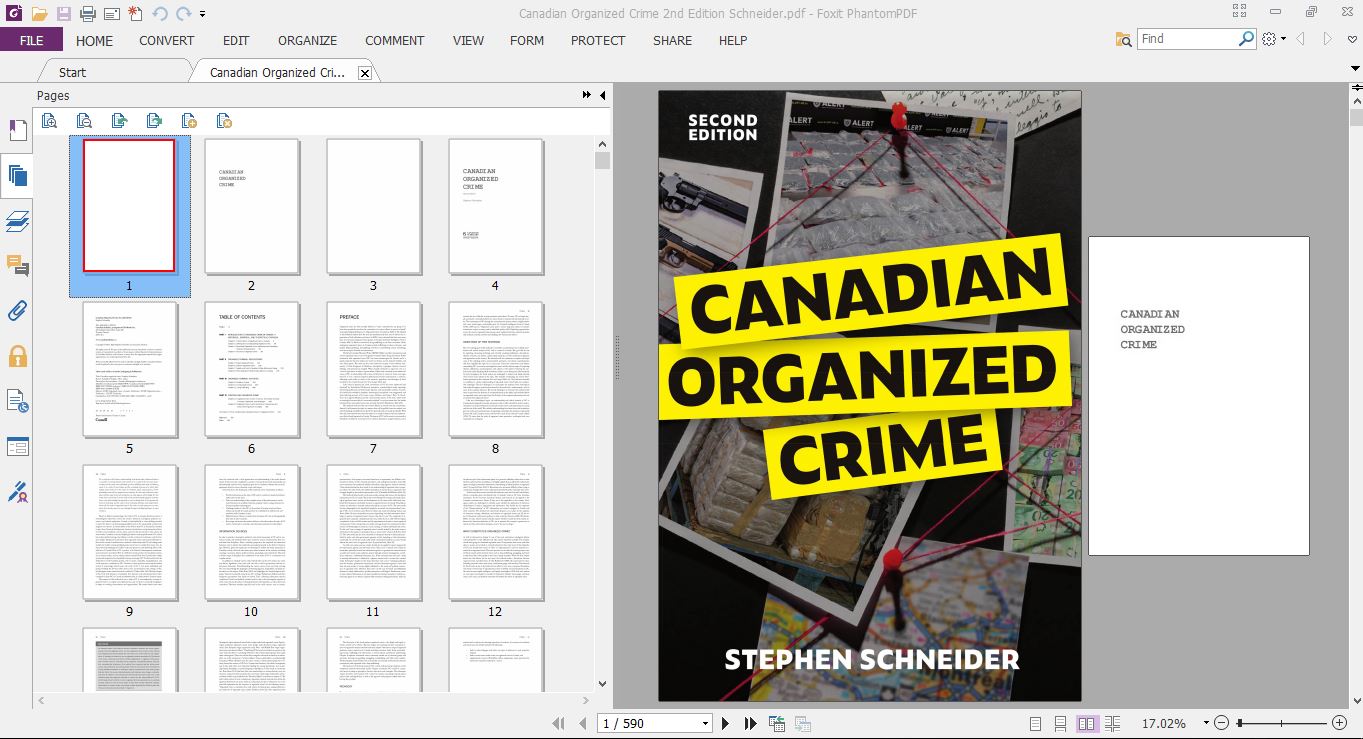Jump to the last page arrow

coord(750,723)
